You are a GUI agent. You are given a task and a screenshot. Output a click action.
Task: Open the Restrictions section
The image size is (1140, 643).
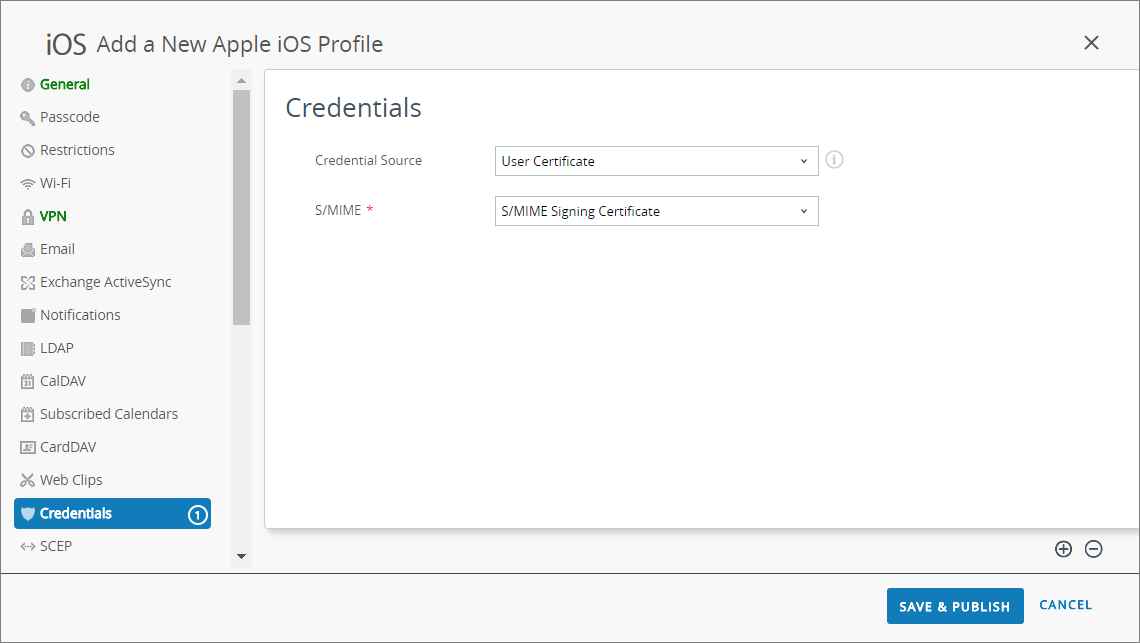78,150
